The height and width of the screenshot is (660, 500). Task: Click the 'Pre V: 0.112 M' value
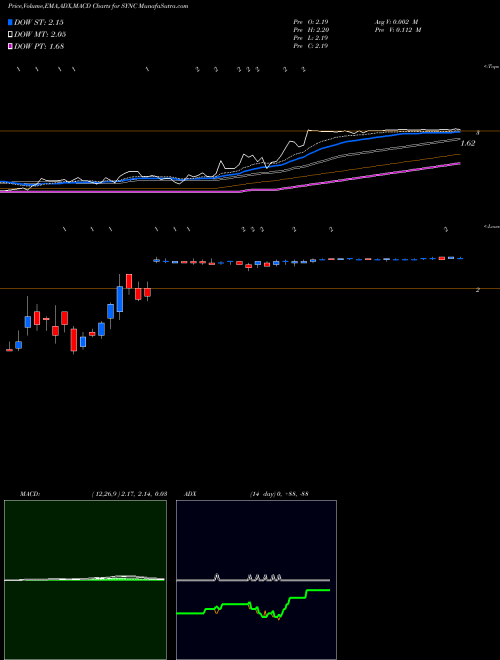tap(398, 30)
